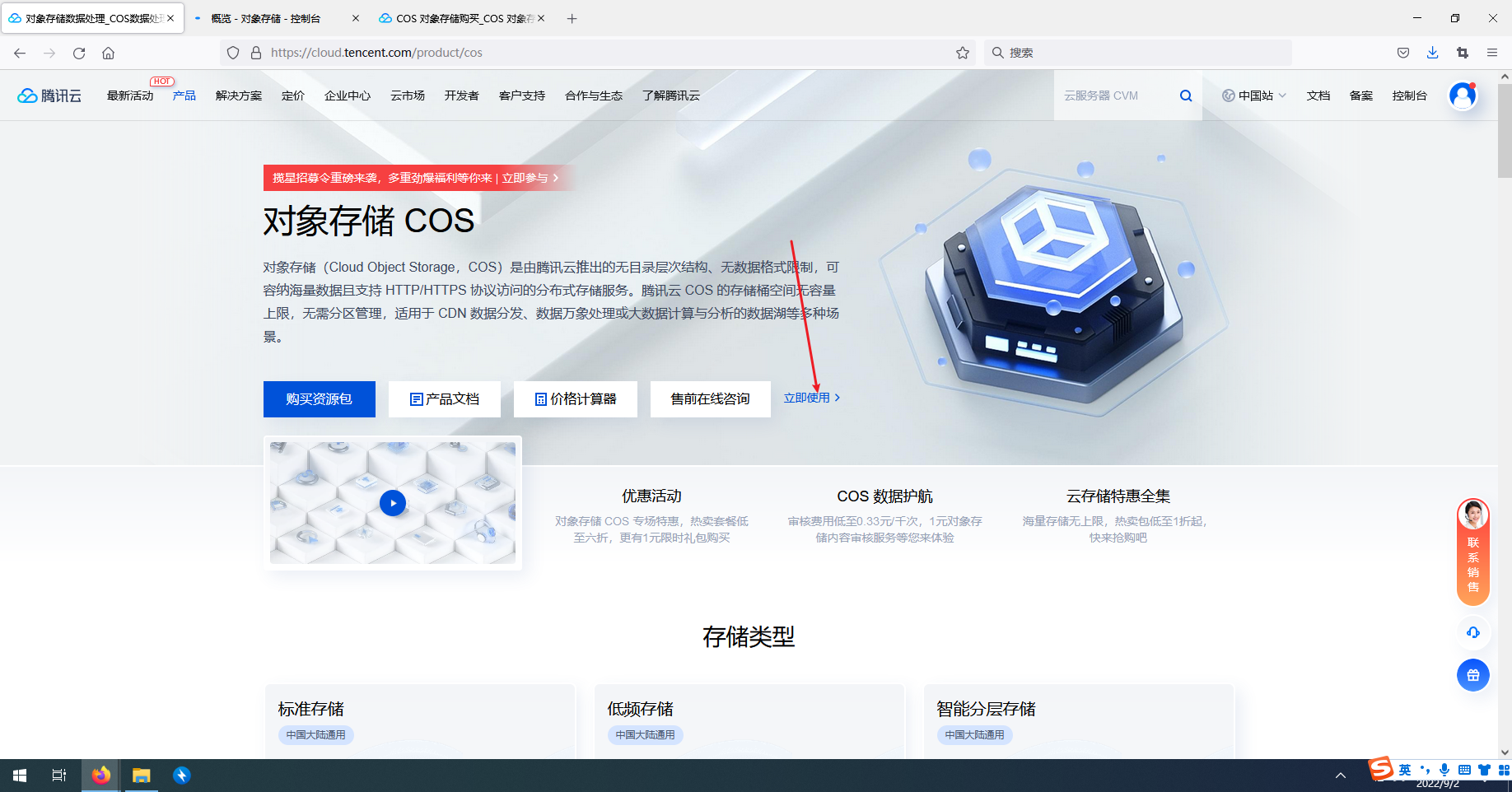Open 产品文档 via its document icon button
This screenshot has width=1512, height=792.
click(x=415, y=398)
